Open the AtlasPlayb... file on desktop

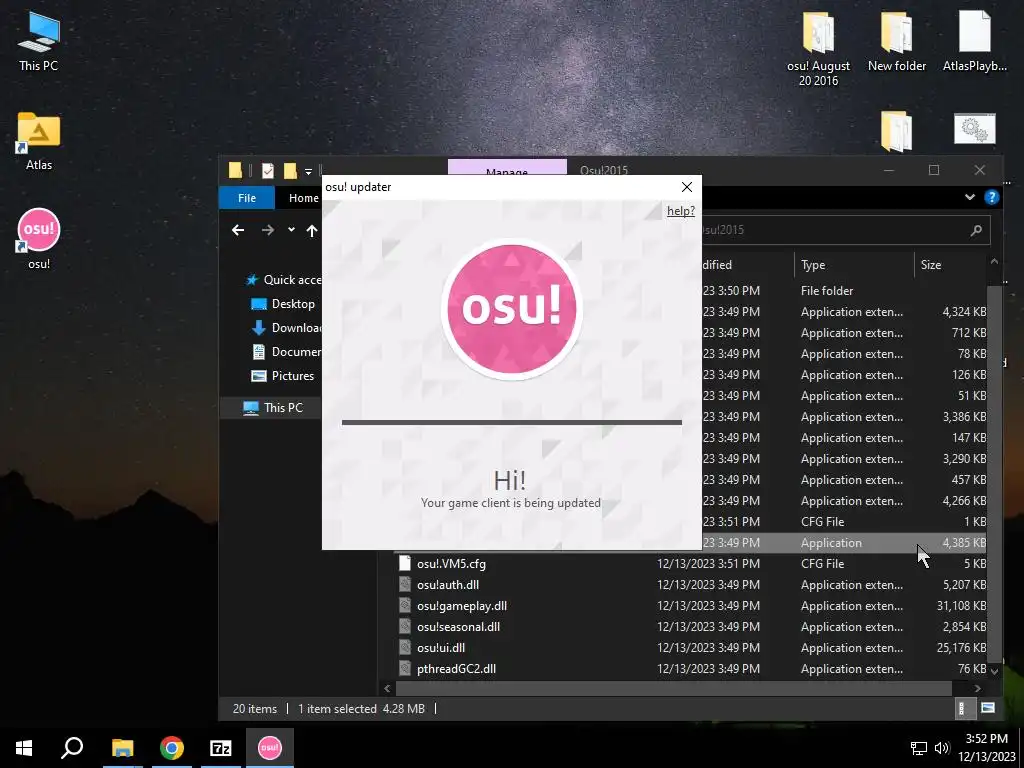coord(974,40)
